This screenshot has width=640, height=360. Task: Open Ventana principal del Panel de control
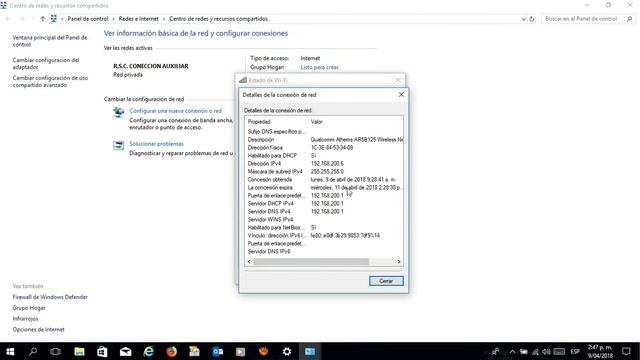point(50,41)
